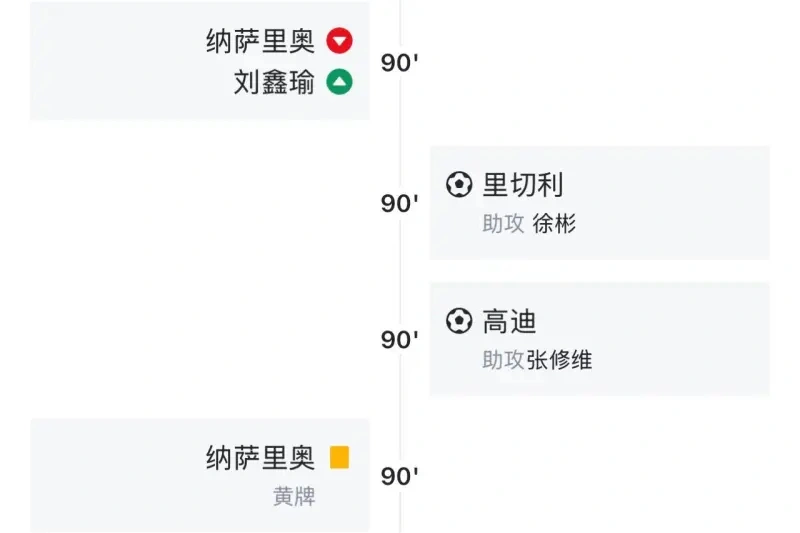Click the 90' marker beside 里切利 goal
This screenshot has width=800, height=533.
tap(399, 204)
